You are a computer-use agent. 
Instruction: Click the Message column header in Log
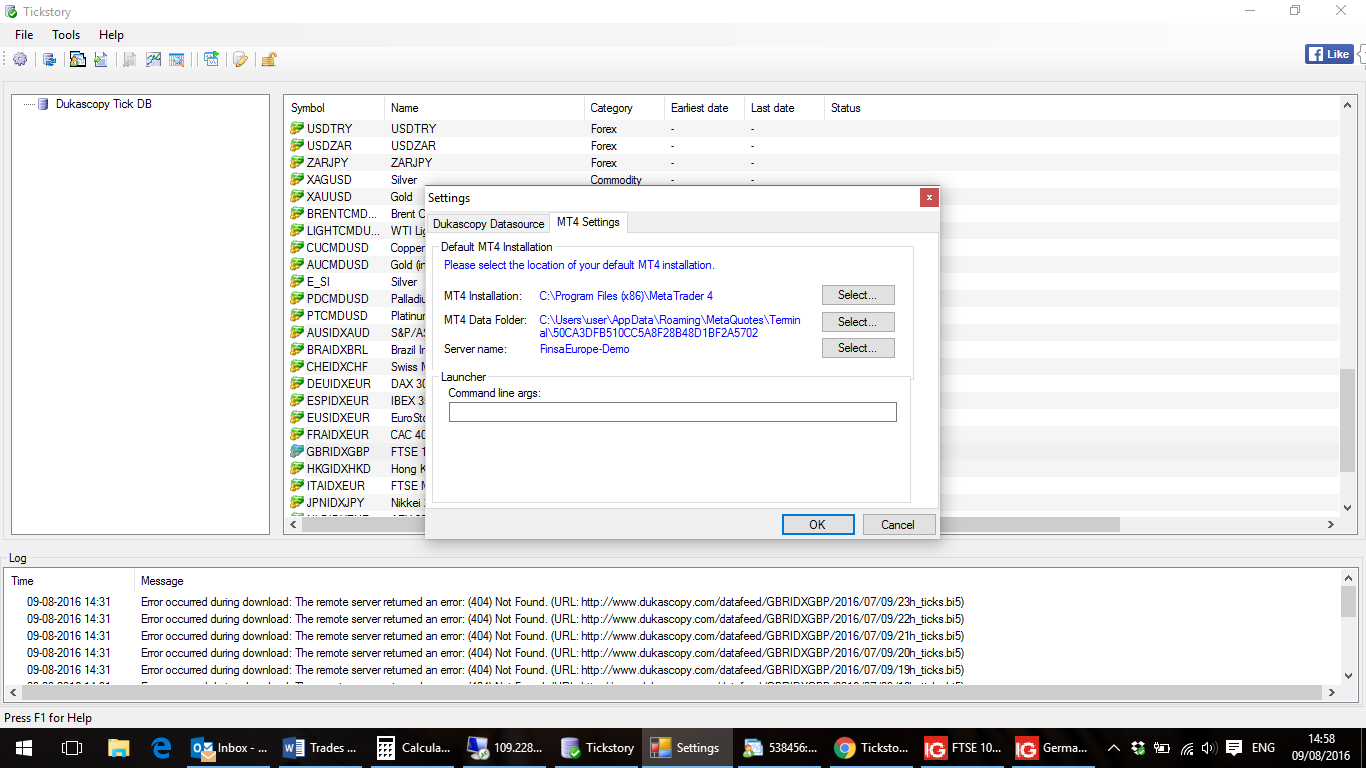point(737,581)
